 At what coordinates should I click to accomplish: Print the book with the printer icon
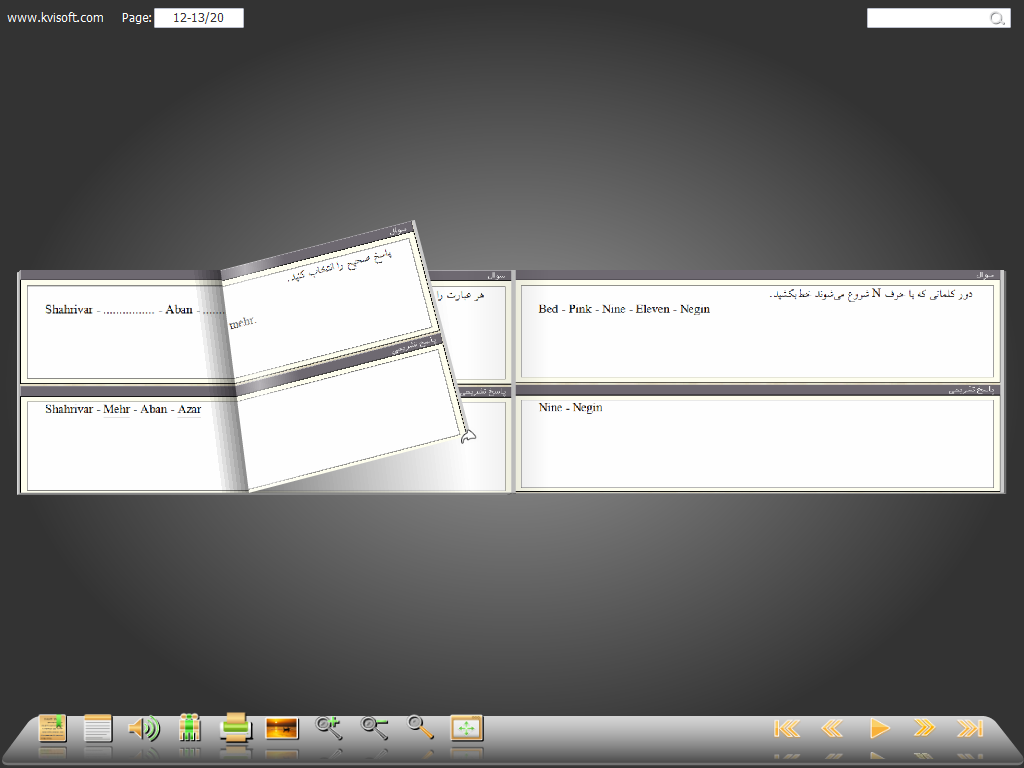coord(235,728)
